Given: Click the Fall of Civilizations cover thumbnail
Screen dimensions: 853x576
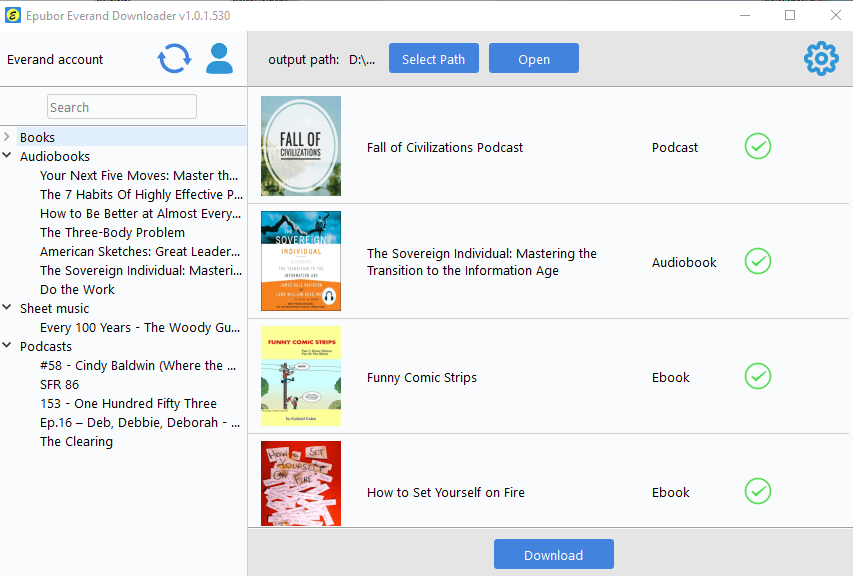Looking at the screenshot, I should coord(301,146).
